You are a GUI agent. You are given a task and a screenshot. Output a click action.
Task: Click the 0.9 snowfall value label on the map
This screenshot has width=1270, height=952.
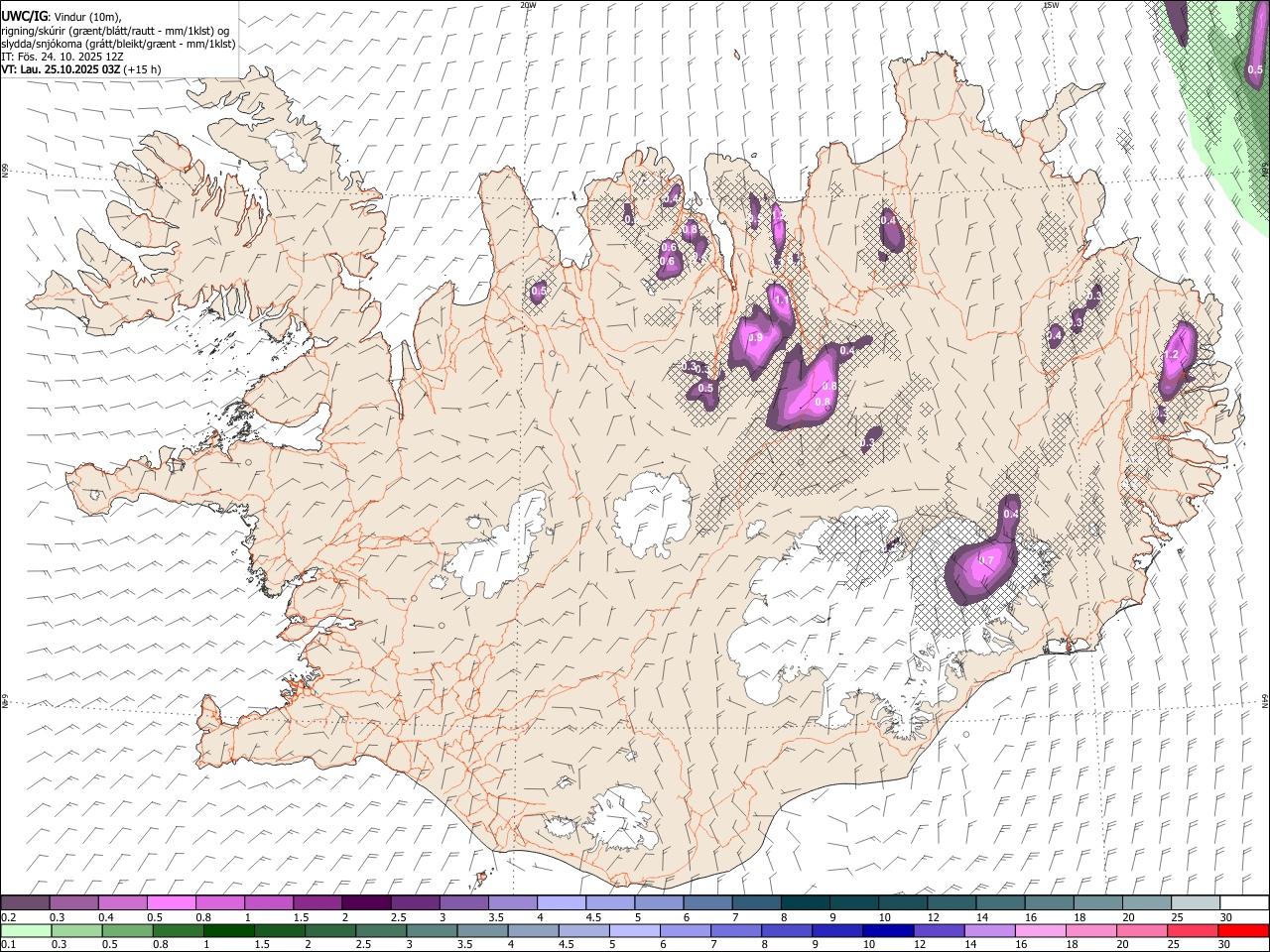pos(755,337)
